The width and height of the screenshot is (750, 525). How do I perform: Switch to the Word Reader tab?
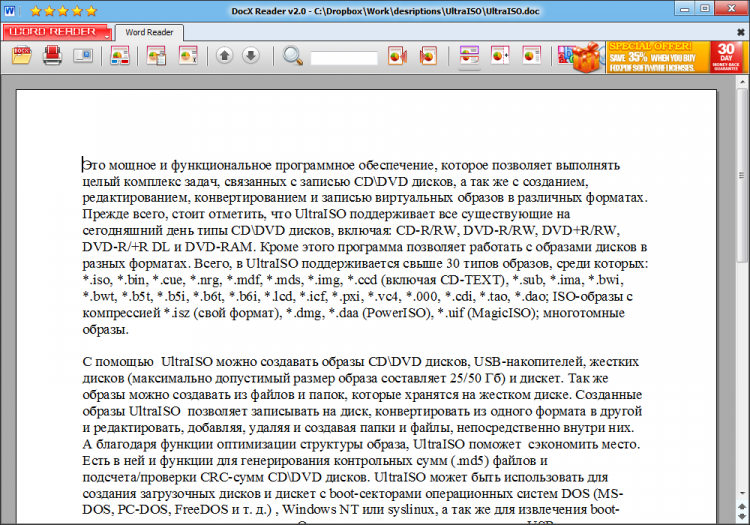tap(148, 32)
